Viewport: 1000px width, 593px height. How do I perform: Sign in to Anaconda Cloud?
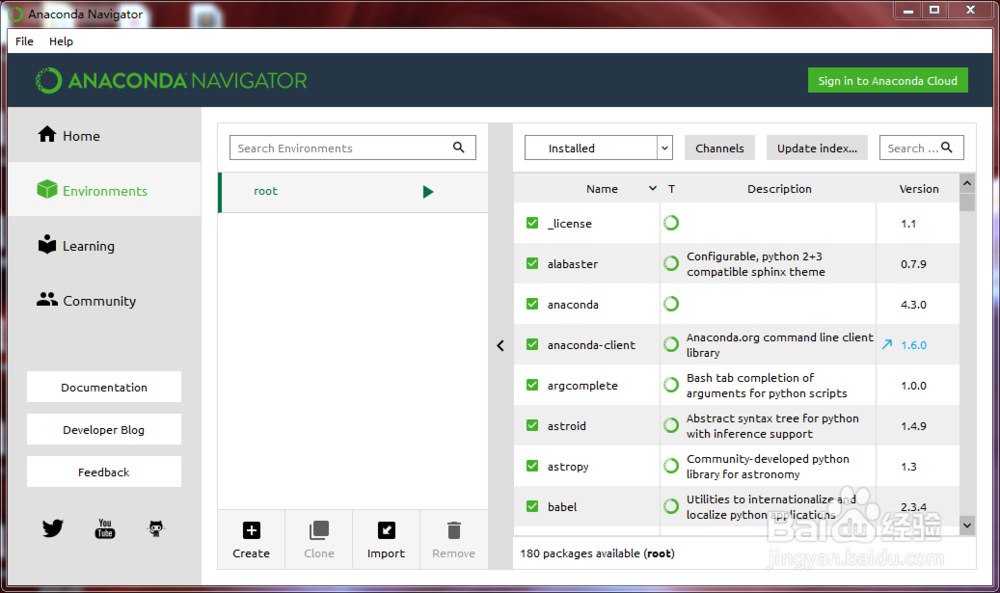[x=888, y=81]
